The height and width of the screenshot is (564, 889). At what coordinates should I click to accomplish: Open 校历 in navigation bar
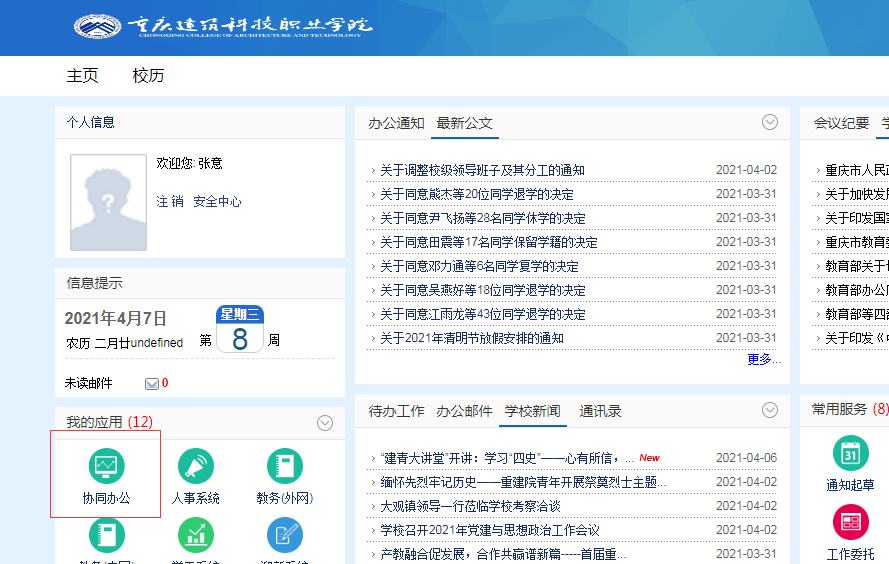click(148, 75)
